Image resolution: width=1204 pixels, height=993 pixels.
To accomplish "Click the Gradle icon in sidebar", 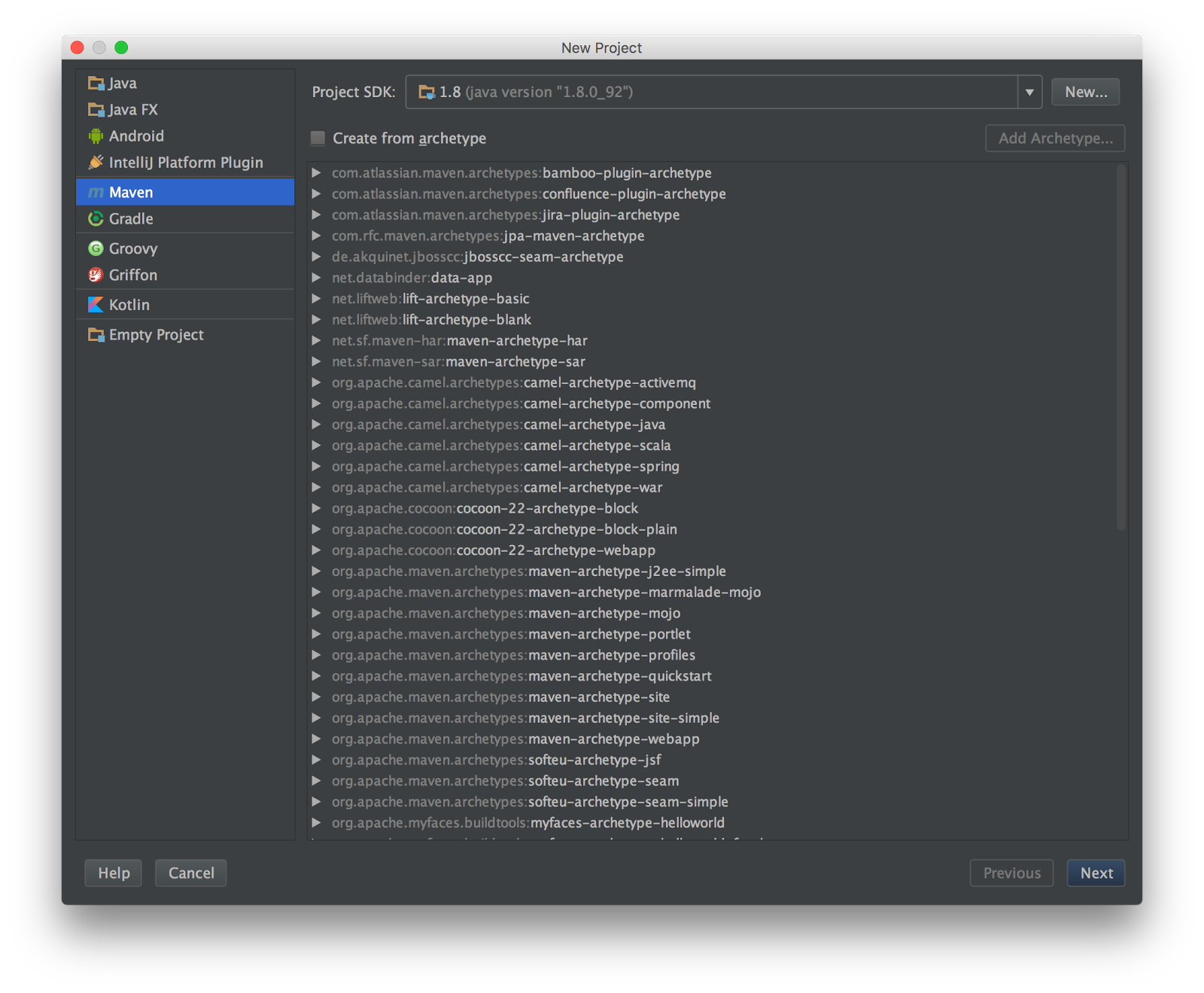I will click(96, 219).
